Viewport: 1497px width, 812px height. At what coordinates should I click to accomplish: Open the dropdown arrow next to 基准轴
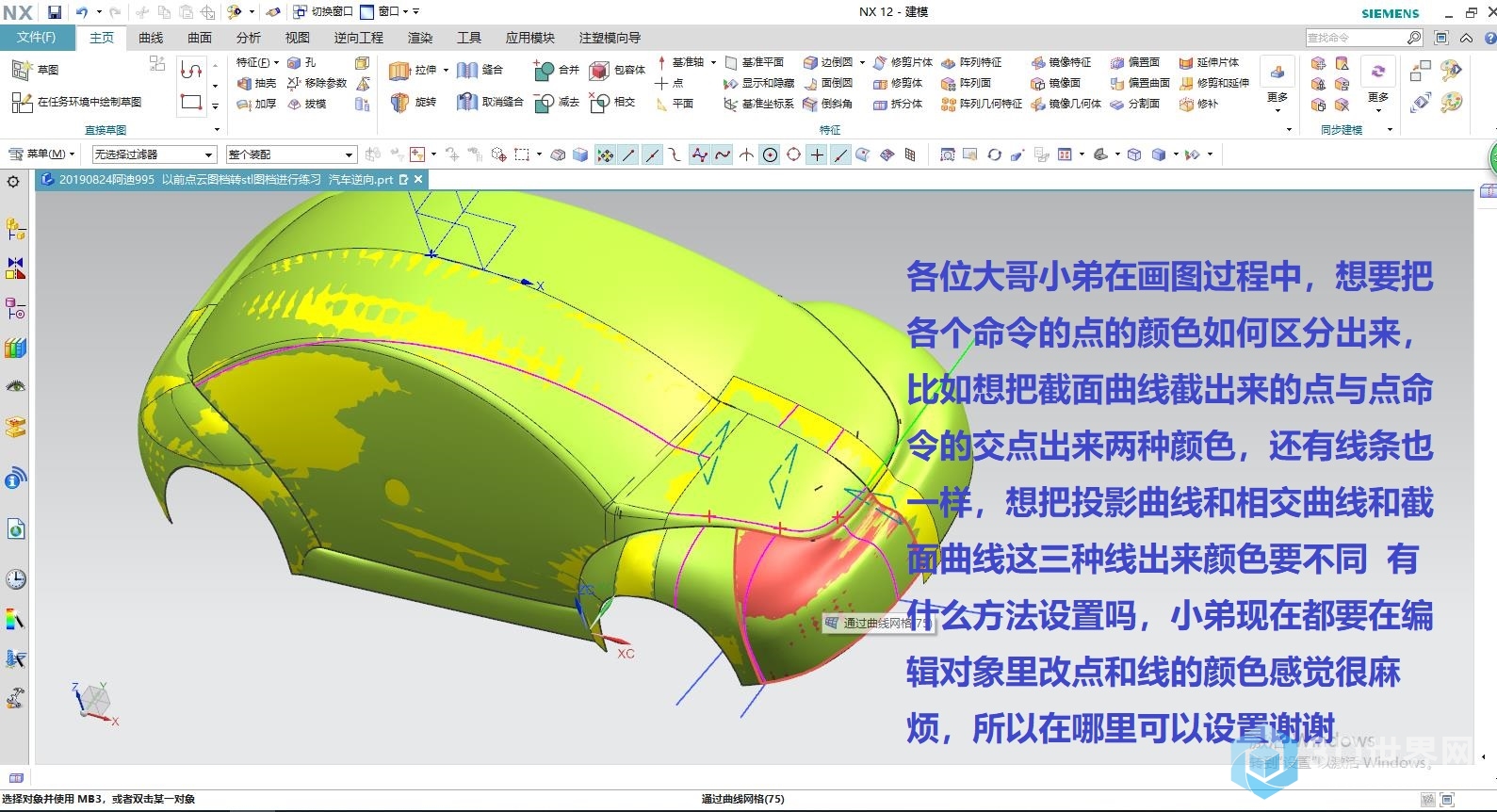[713, 62]
